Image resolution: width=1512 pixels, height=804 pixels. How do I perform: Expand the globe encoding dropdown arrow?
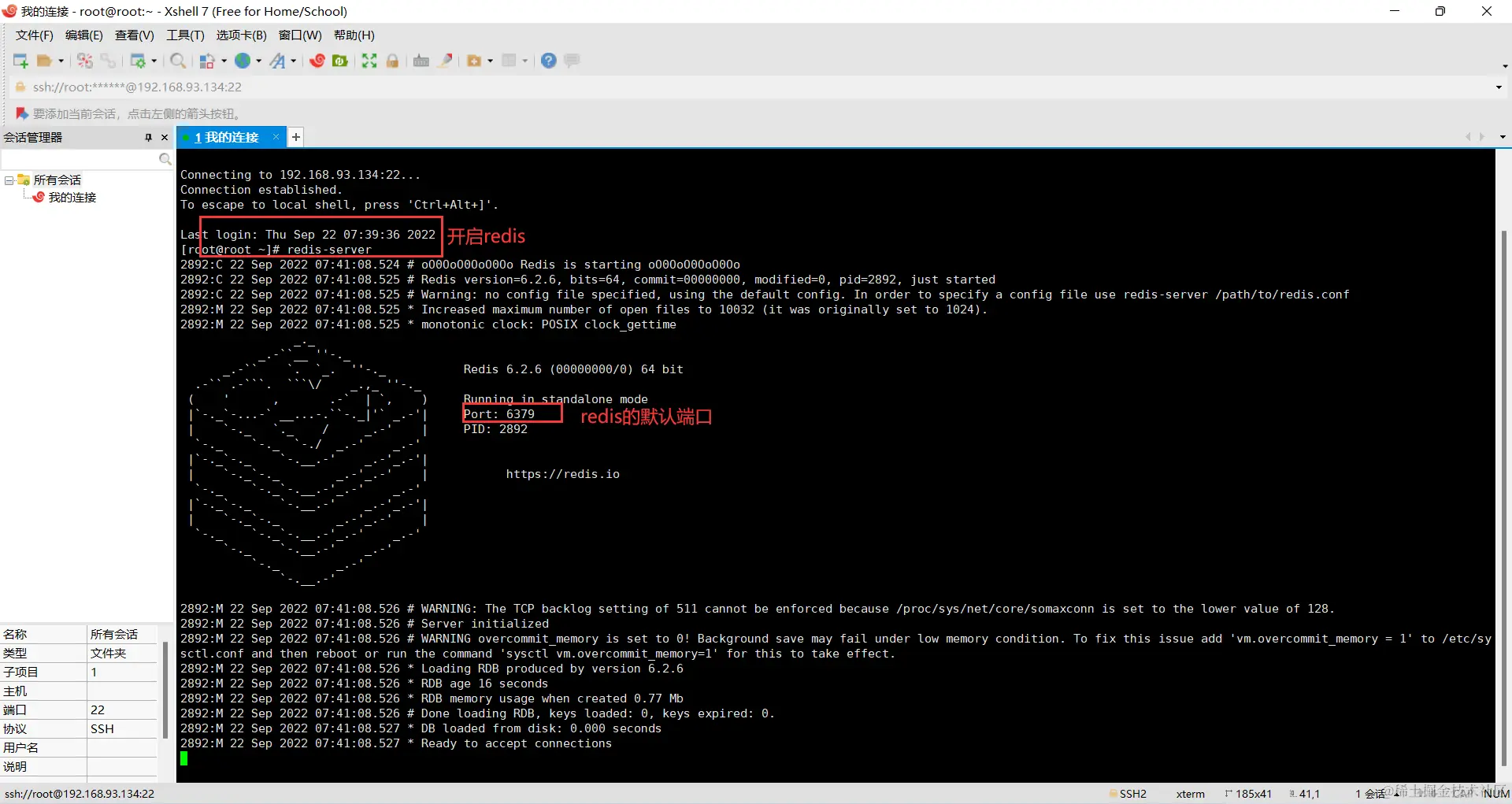[258, 61]
